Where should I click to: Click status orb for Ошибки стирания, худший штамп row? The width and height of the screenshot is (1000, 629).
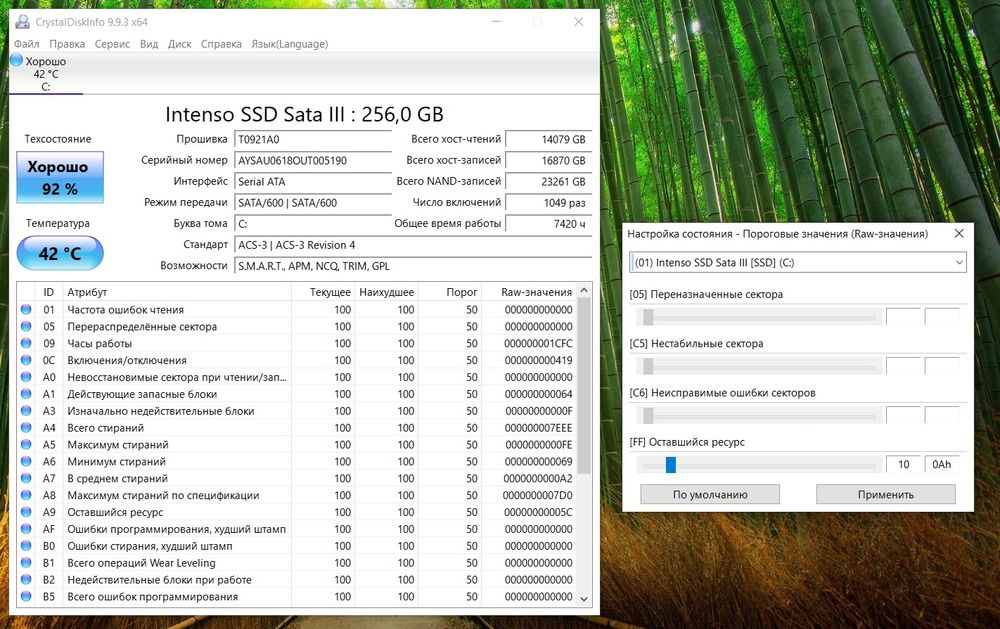point(26,545)
